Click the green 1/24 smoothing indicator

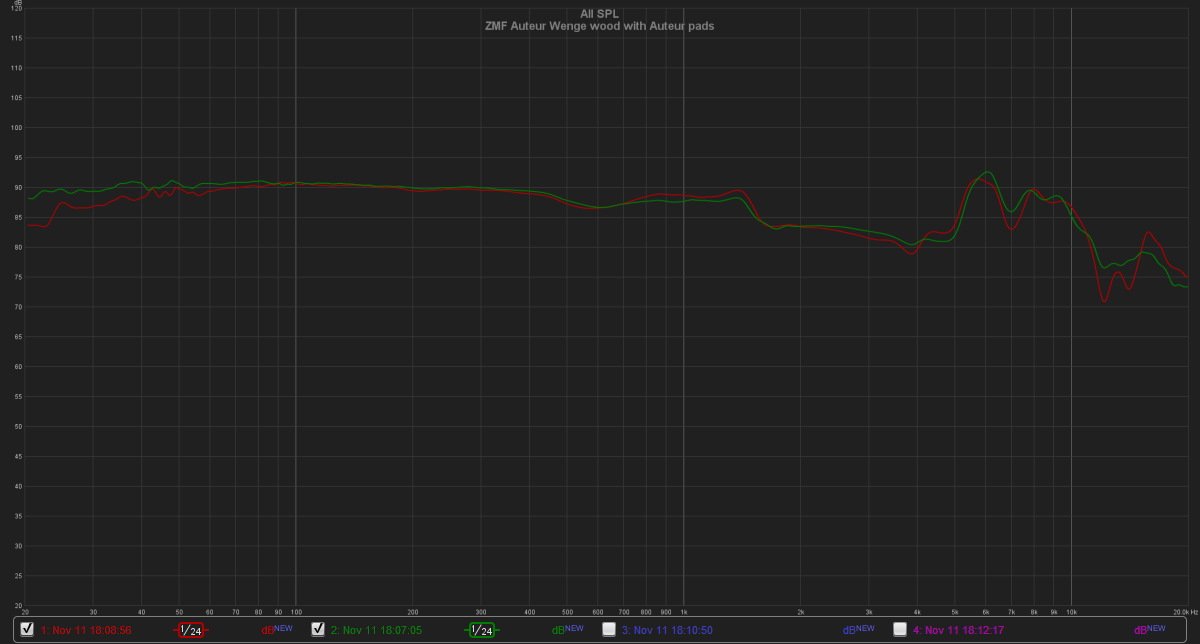(482, 630)
